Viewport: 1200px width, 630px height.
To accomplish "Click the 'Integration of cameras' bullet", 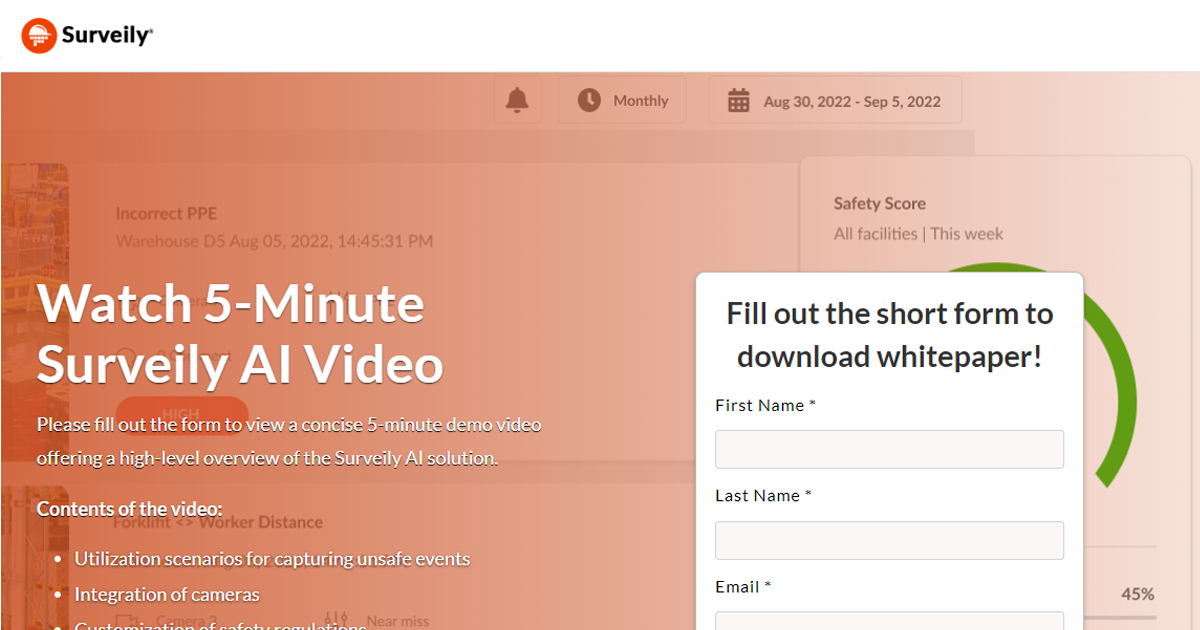I will pos(167,595).
